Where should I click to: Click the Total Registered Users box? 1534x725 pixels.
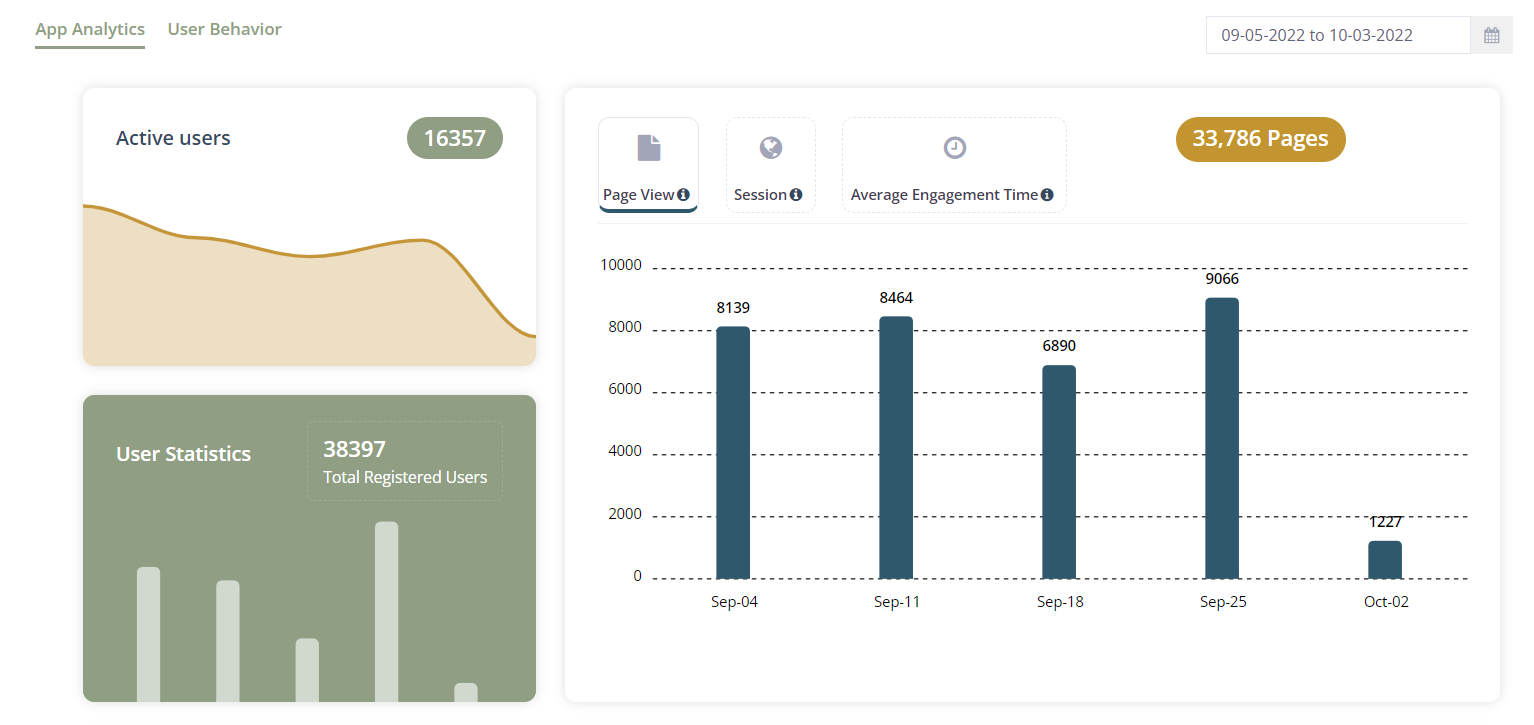click(405, 461)
